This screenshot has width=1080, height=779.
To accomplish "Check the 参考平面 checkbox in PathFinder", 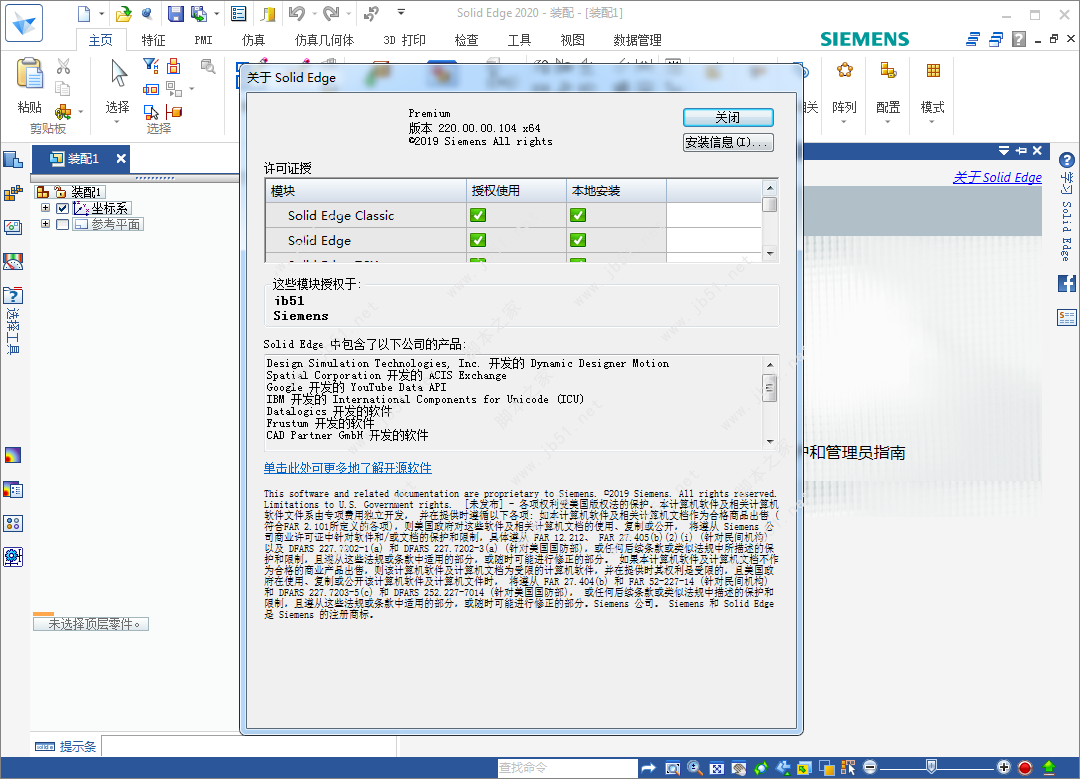I will click(63, 224).
